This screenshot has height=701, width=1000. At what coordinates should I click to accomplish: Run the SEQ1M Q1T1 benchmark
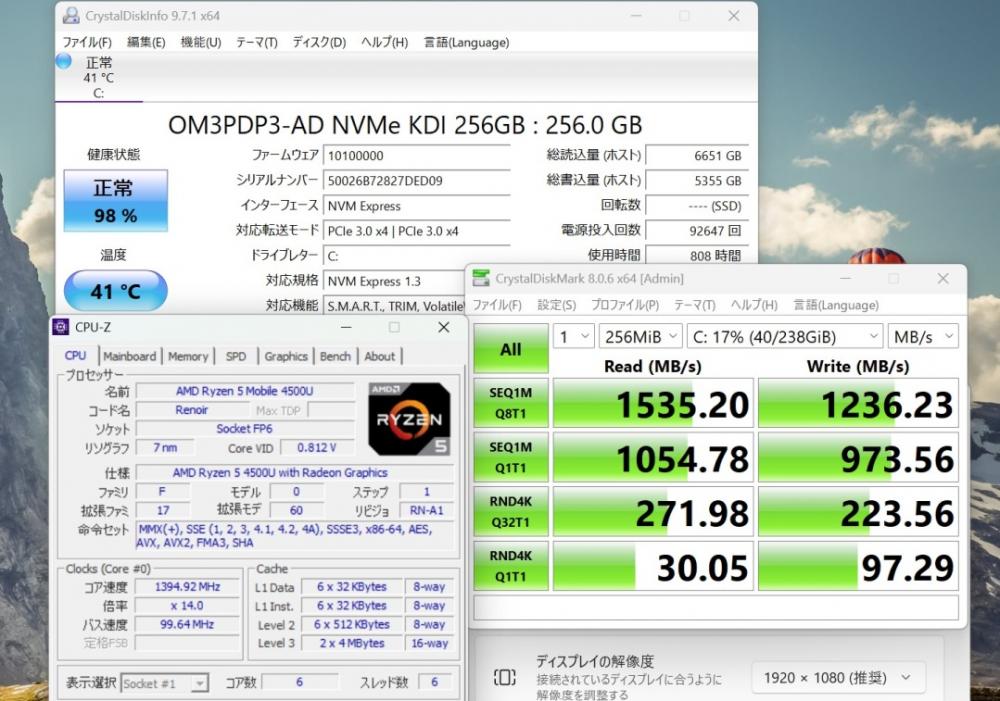511,457
